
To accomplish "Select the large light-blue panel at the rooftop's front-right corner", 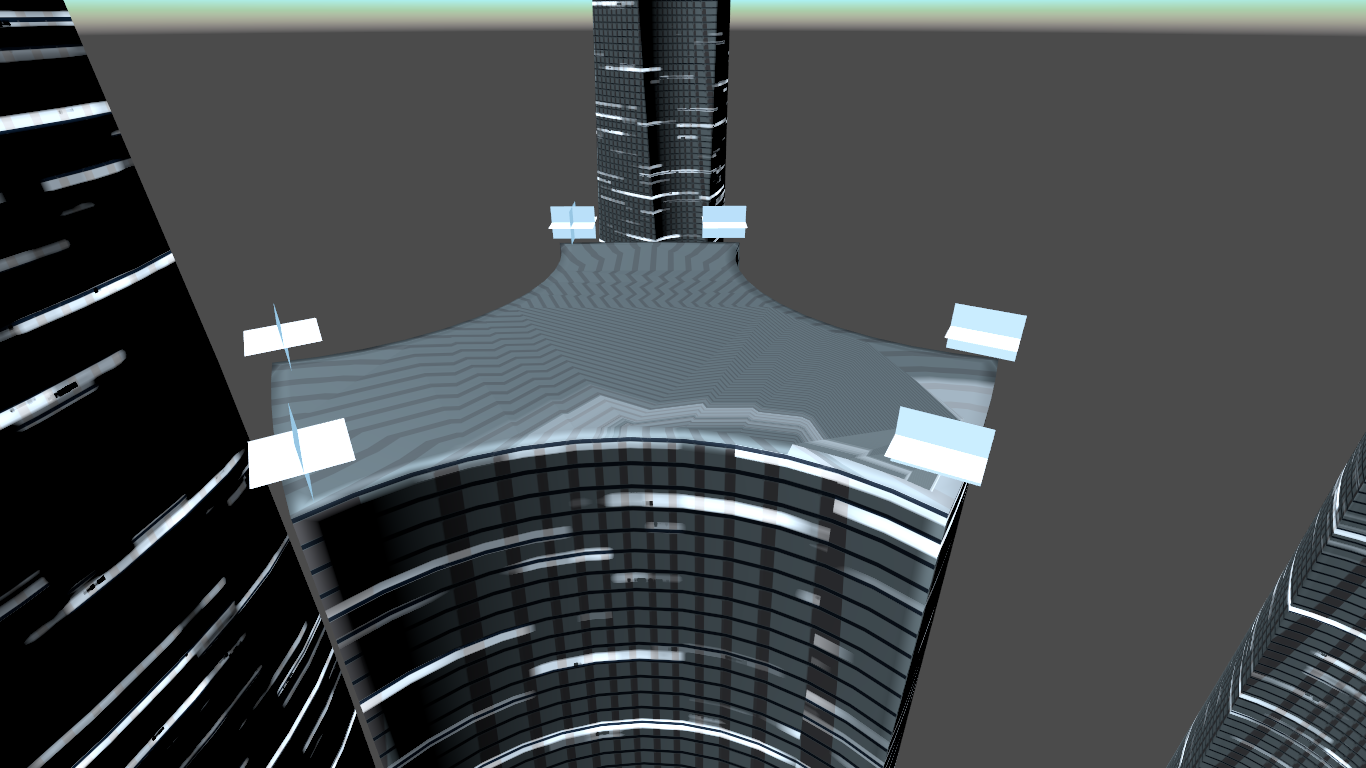I will click(940, 445).
